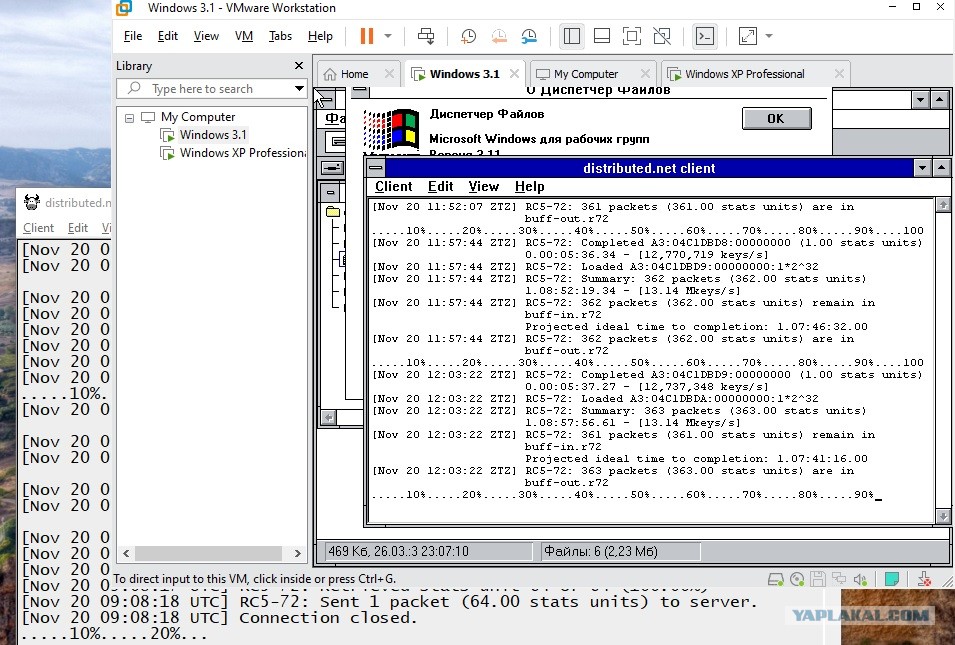Click the hard disk status icon
Screen dimensions: 955x645
click(x=775, y=579)
